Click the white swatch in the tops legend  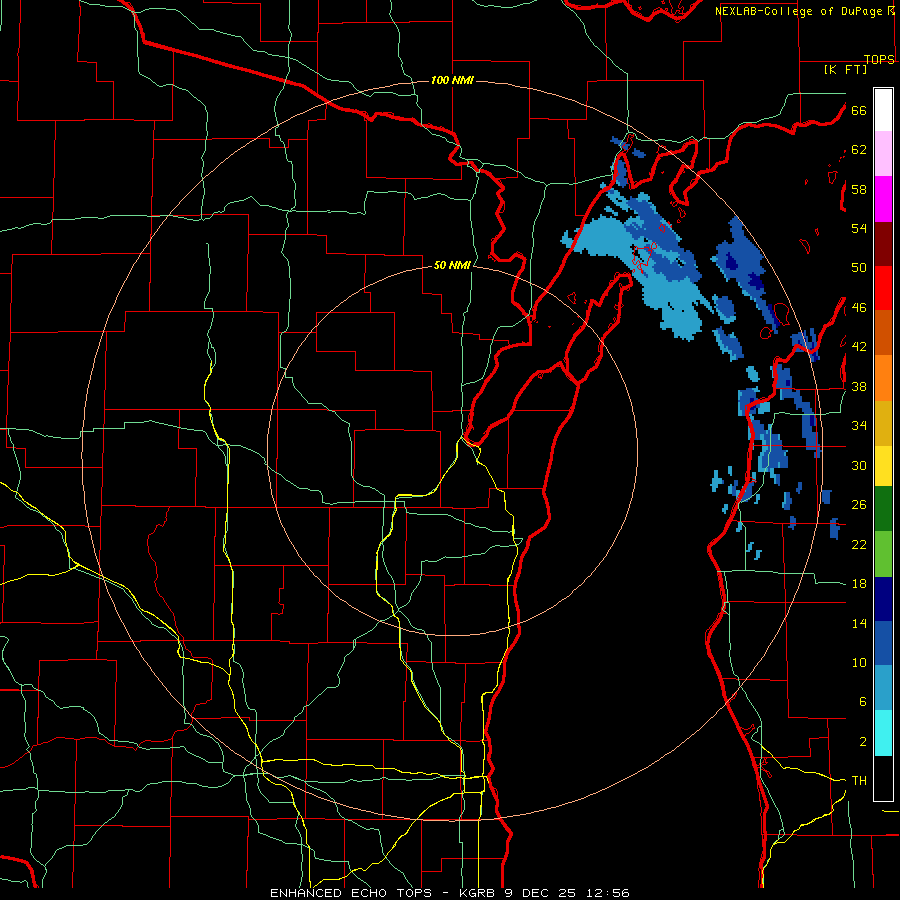(x=883, y=110)
